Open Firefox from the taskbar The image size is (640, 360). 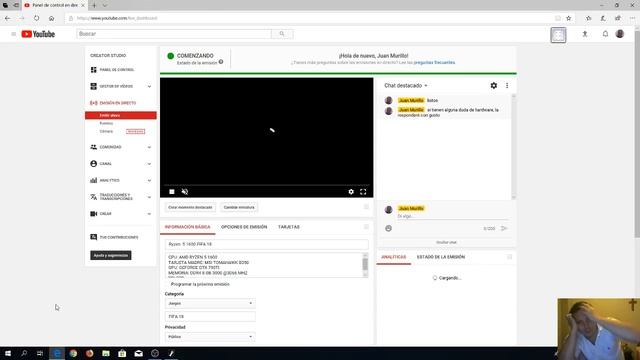89,353
